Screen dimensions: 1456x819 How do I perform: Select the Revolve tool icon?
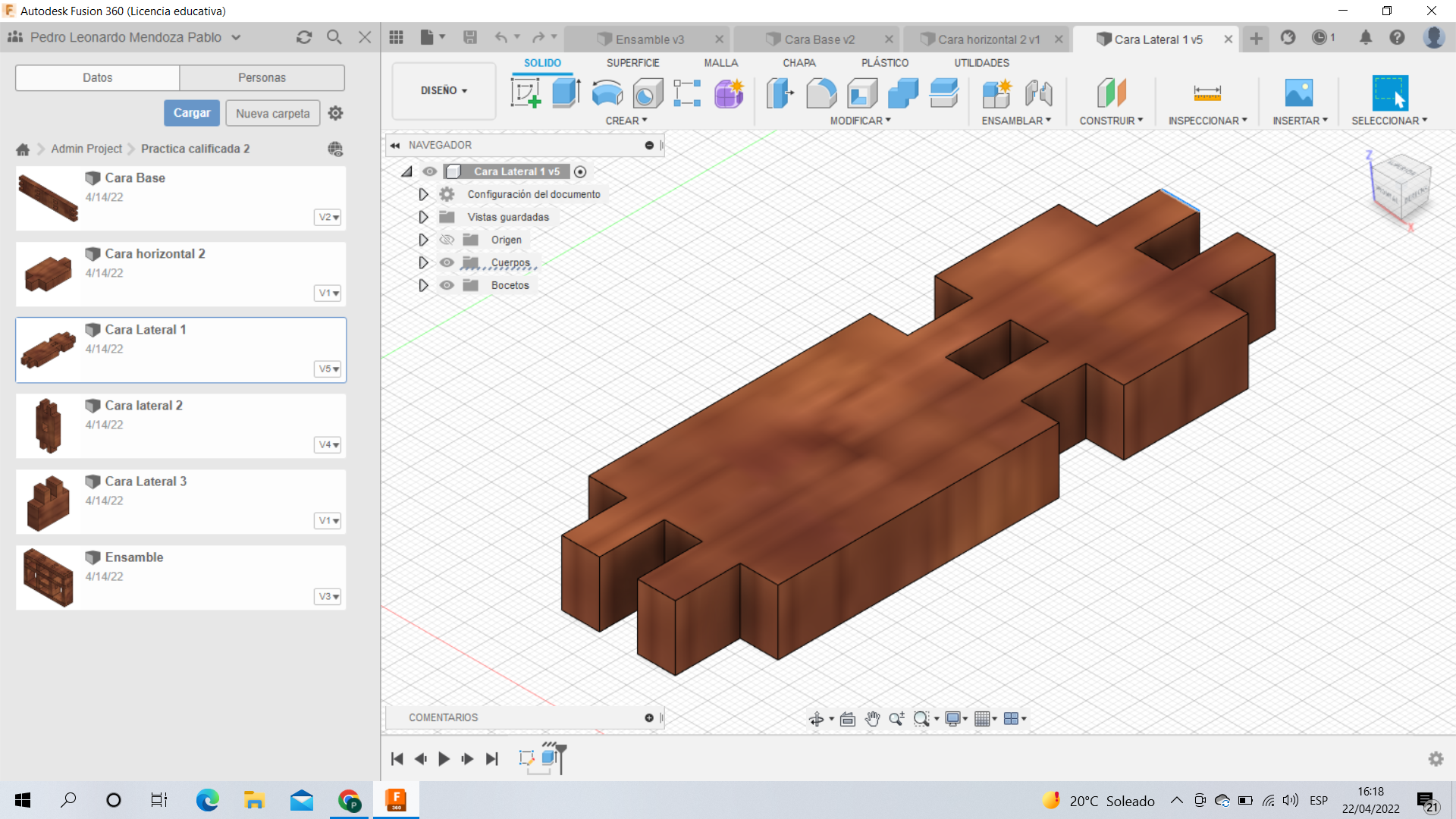[607, 93]
